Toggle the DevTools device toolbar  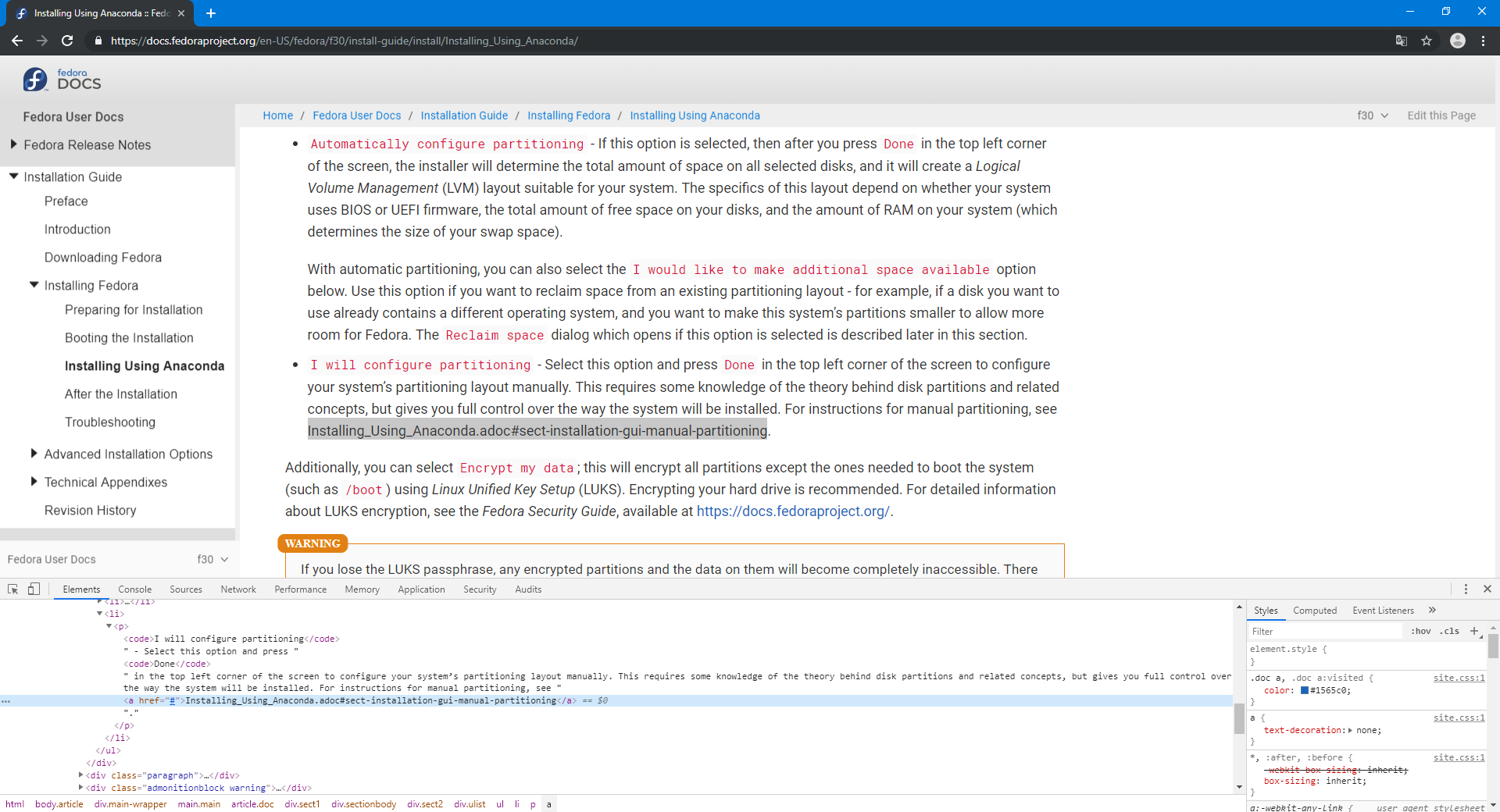click(x=34, y=589)
